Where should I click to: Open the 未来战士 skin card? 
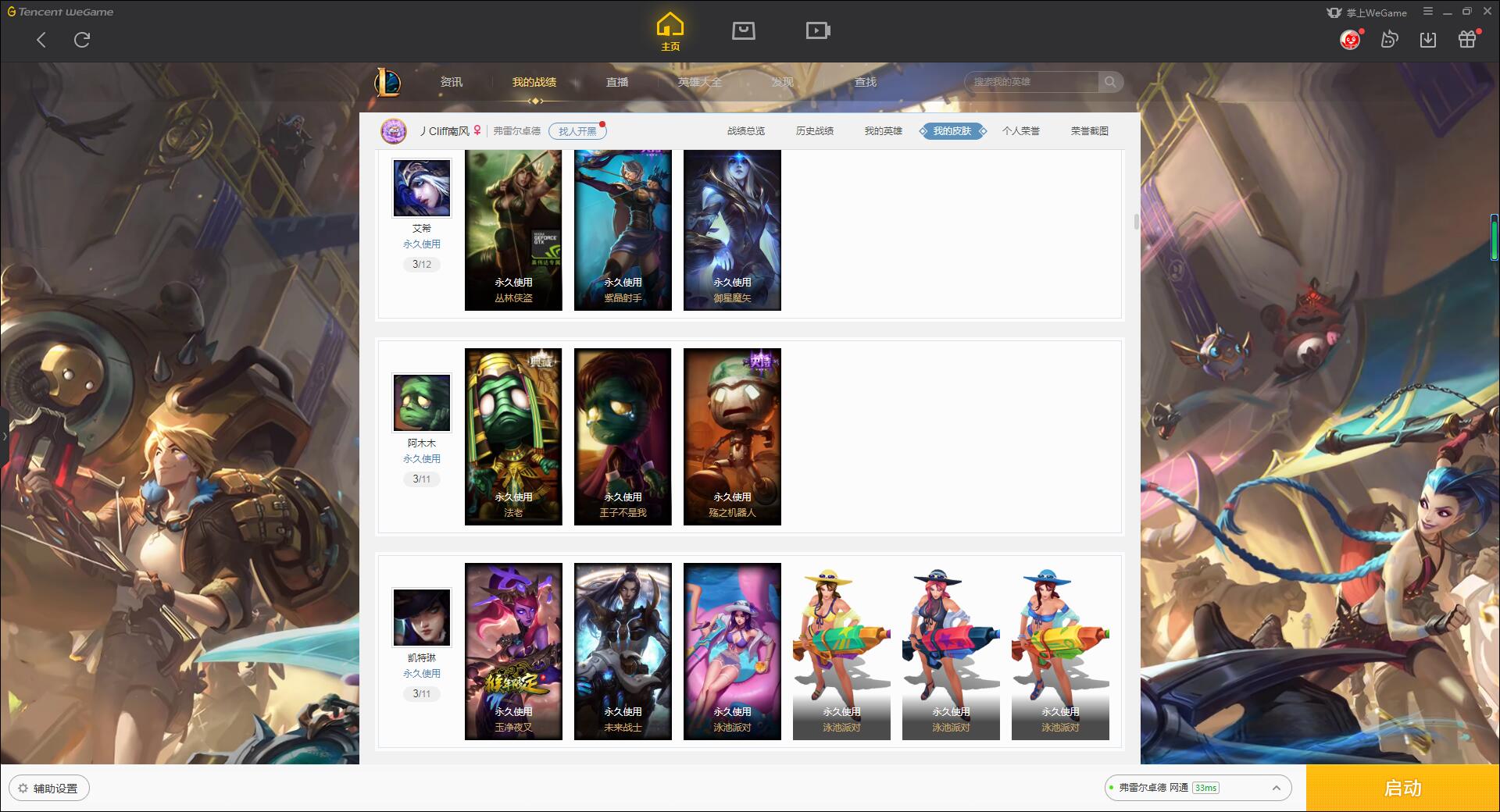point(623,651)
